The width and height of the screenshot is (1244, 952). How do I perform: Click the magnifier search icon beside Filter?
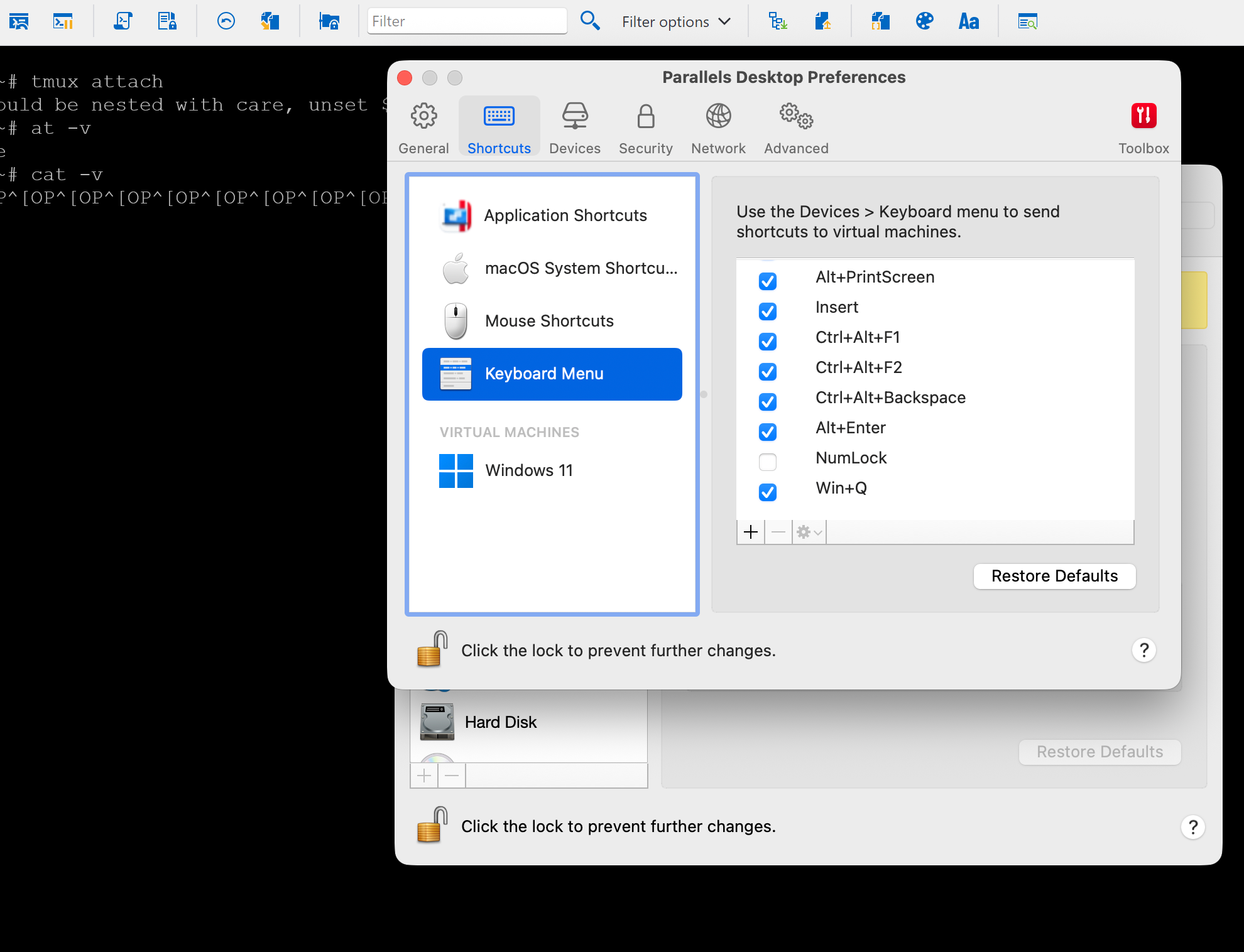(x=590, y=21)
